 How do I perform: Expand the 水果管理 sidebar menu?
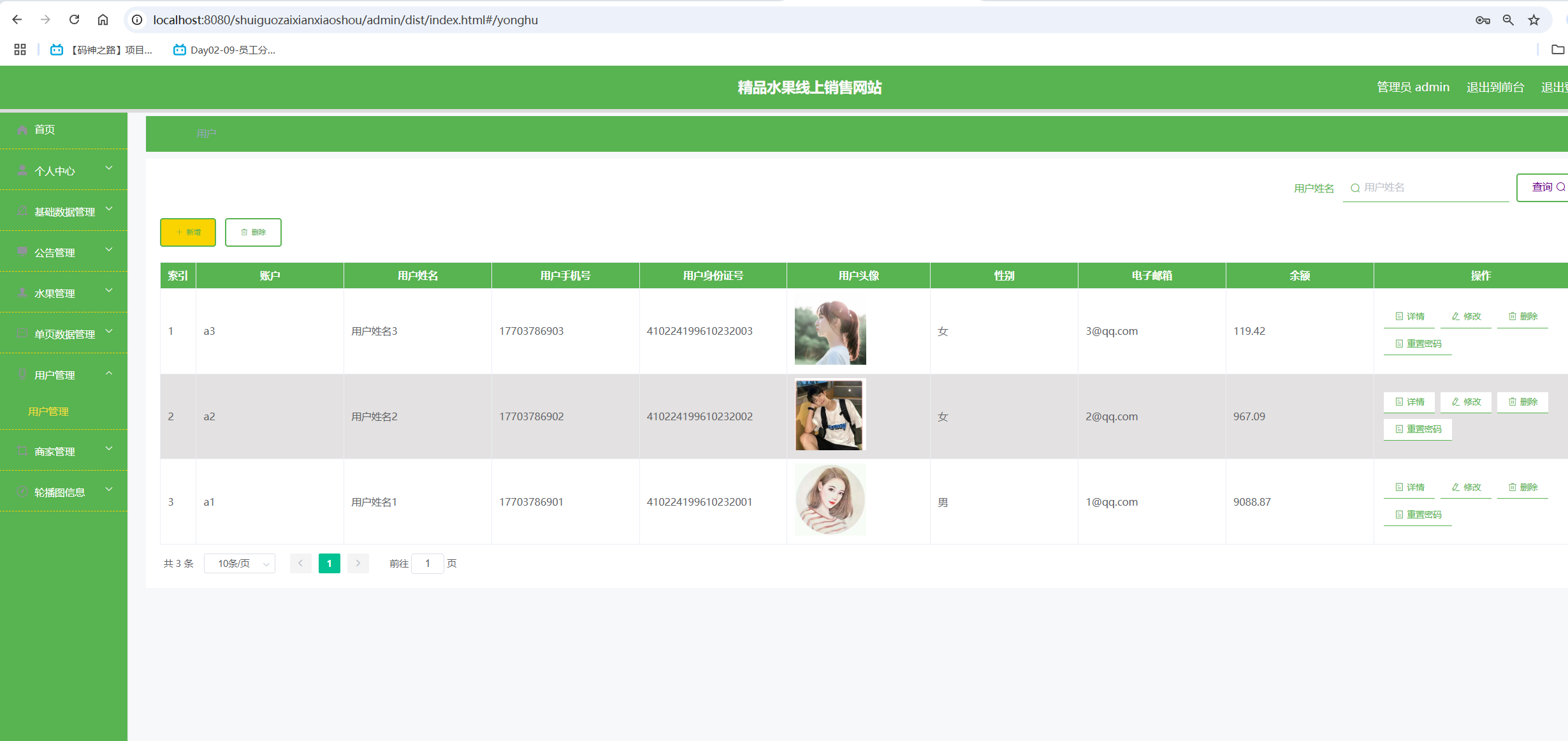click(x=64, y=293)
